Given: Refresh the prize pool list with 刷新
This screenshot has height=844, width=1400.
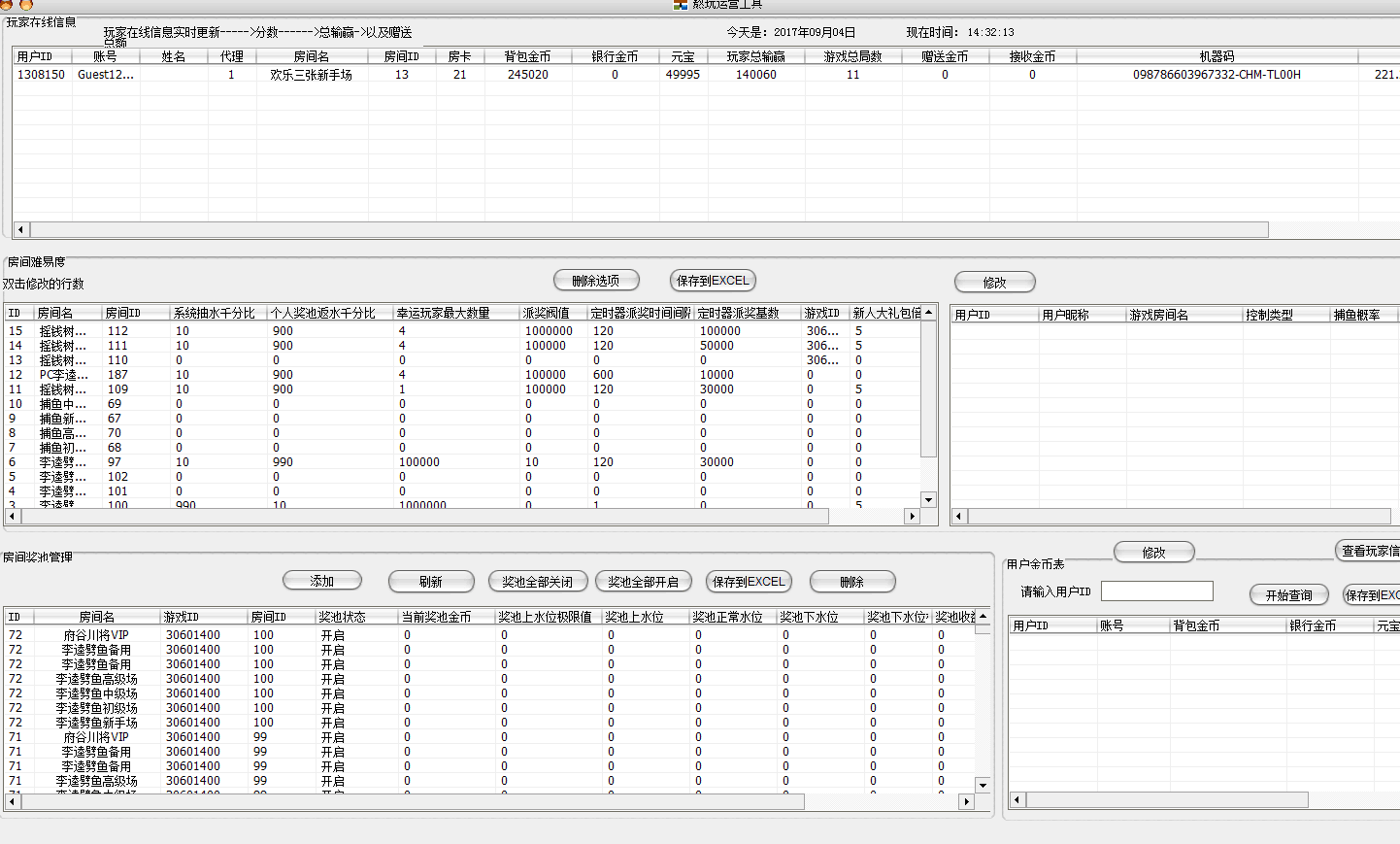Looking at the screenshot, I should point(431,582).
